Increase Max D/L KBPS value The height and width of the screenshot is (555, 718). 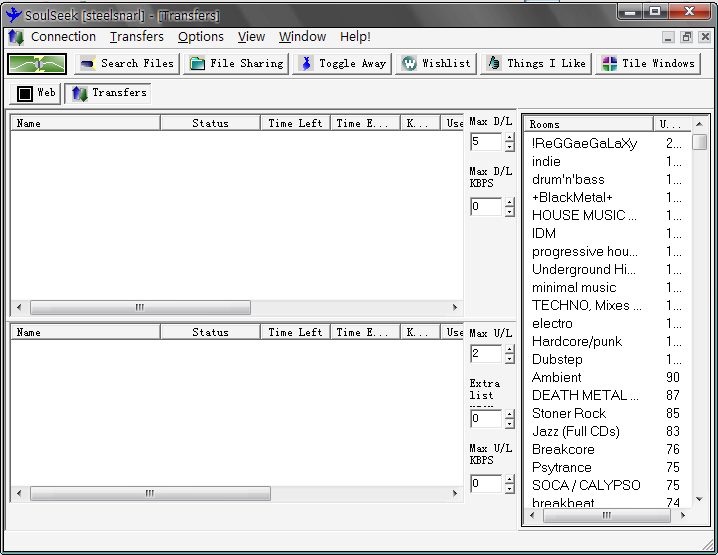[x=509, y=202]
